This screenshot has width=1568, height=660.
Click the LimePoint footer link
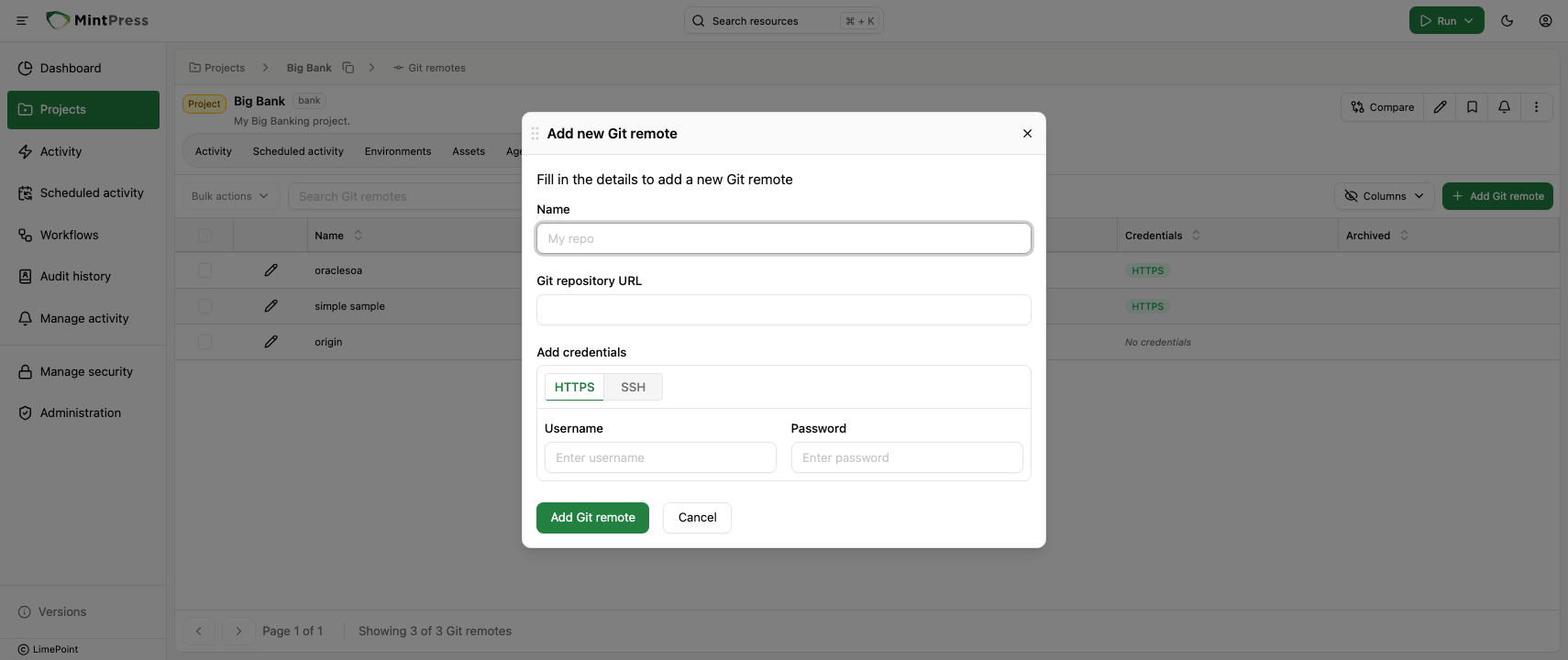pos(49,649)
